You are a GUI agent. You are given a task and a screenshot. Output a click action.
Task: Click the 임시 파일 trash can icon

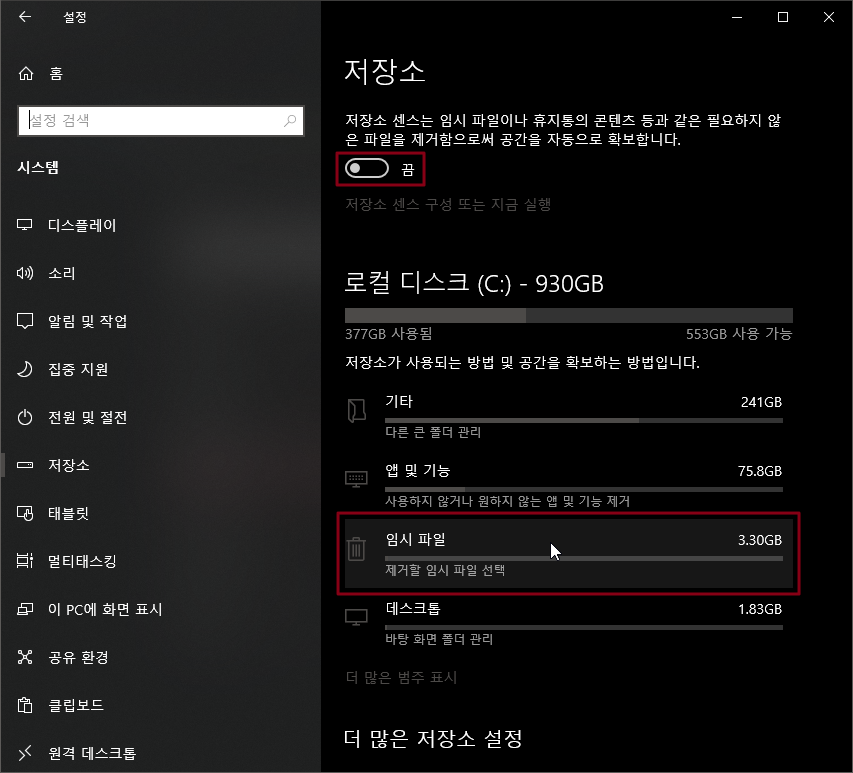[x=356, y=548]
